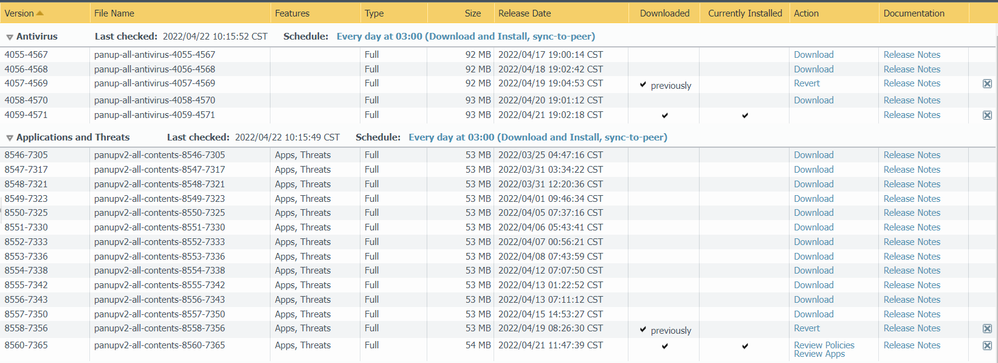Delete content 8558-7356 using the X icon
This screenshot has height=363, width=998.
pyautogui.click(x=987, y=329)
